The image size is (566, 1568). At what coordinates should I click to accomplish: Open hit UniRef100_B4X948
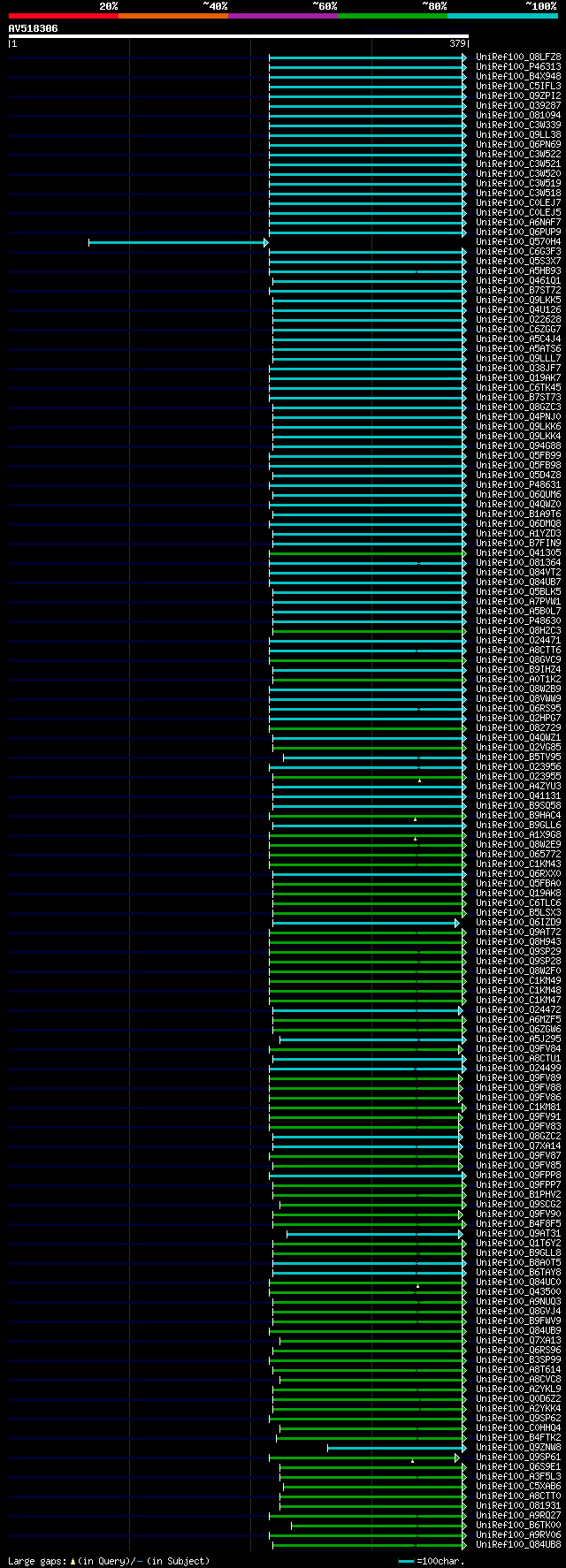[x=518, y=76]
